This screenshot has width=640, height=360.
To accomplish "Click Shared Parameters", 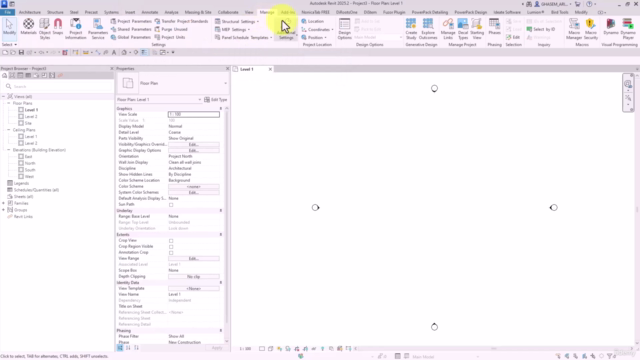I will (x=131, y=29).
